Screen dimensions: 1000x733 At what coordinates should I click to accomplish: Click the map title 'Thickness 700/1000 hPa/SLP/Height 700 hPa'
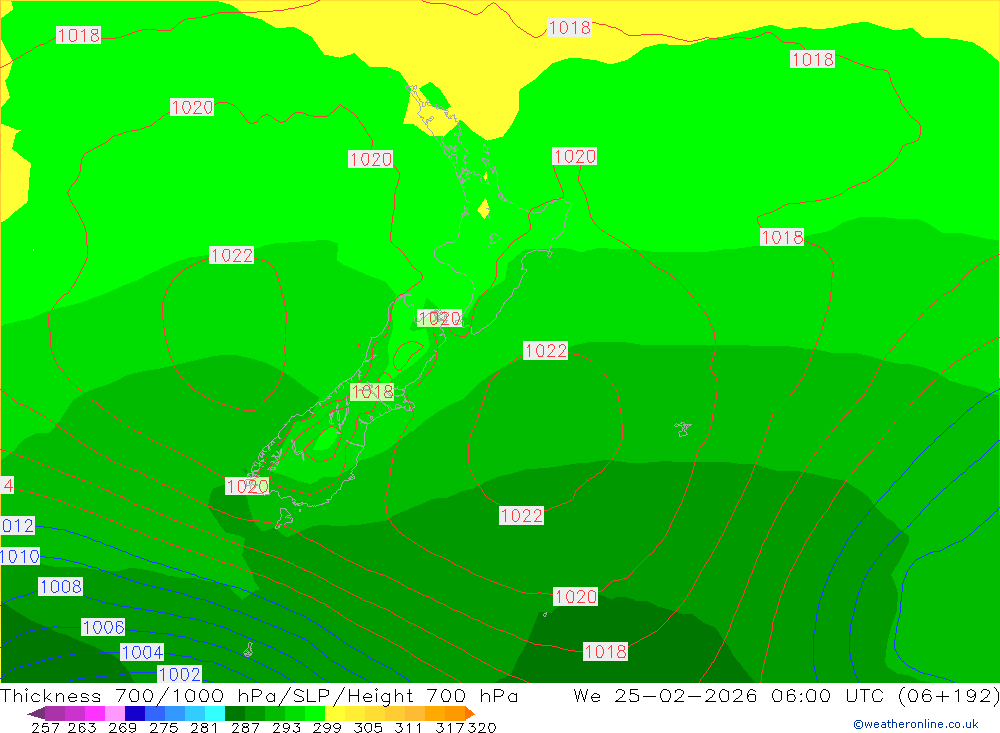[259, 695]
